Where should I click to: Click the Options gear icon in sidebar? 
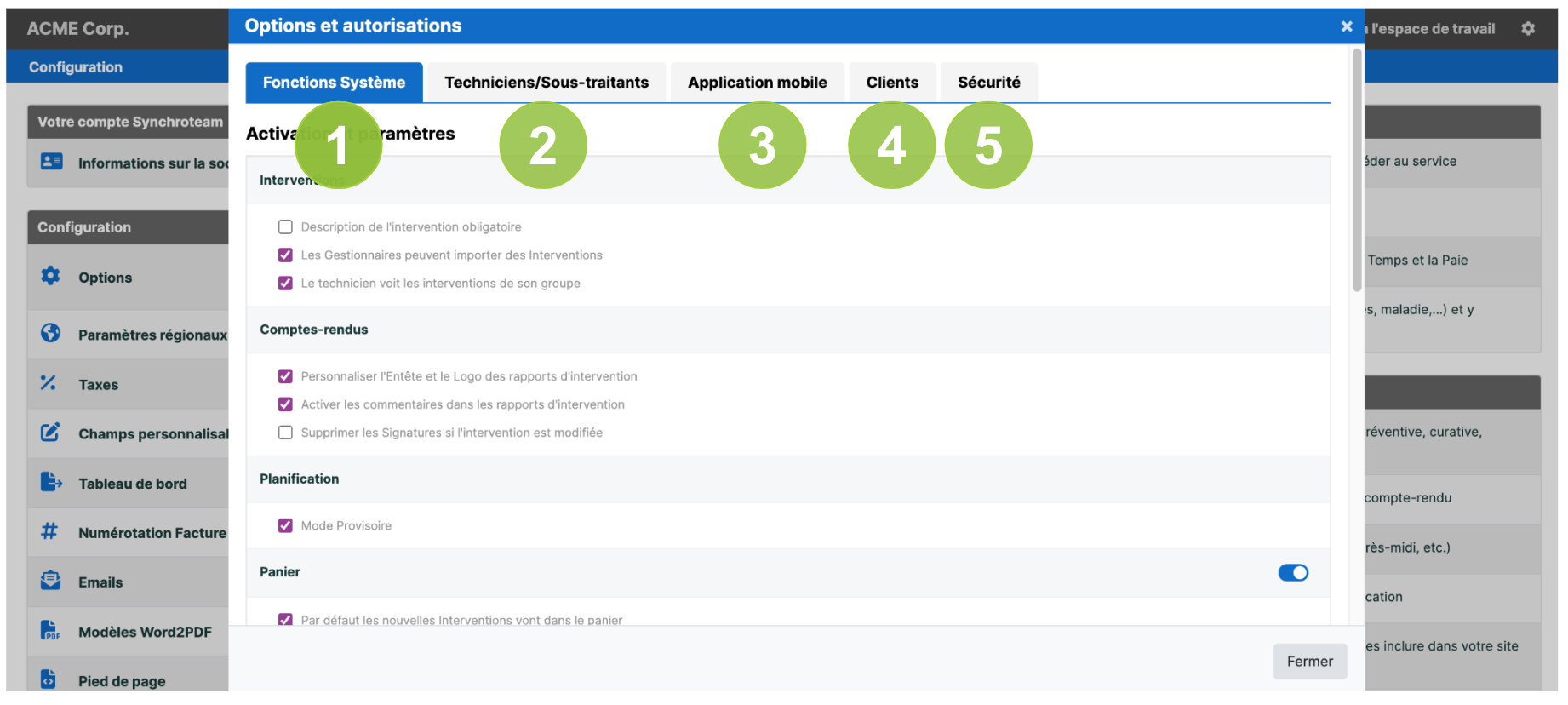[50, 276]
